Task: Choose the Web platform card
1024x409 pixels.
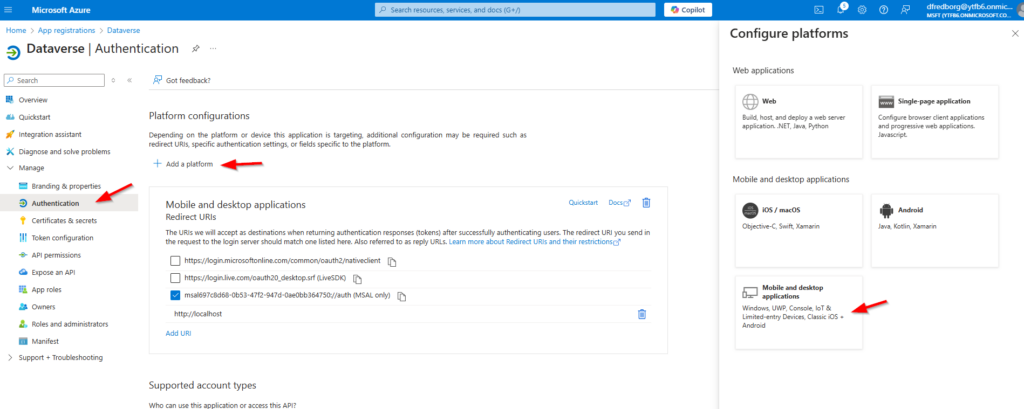Action: point(799,122)
